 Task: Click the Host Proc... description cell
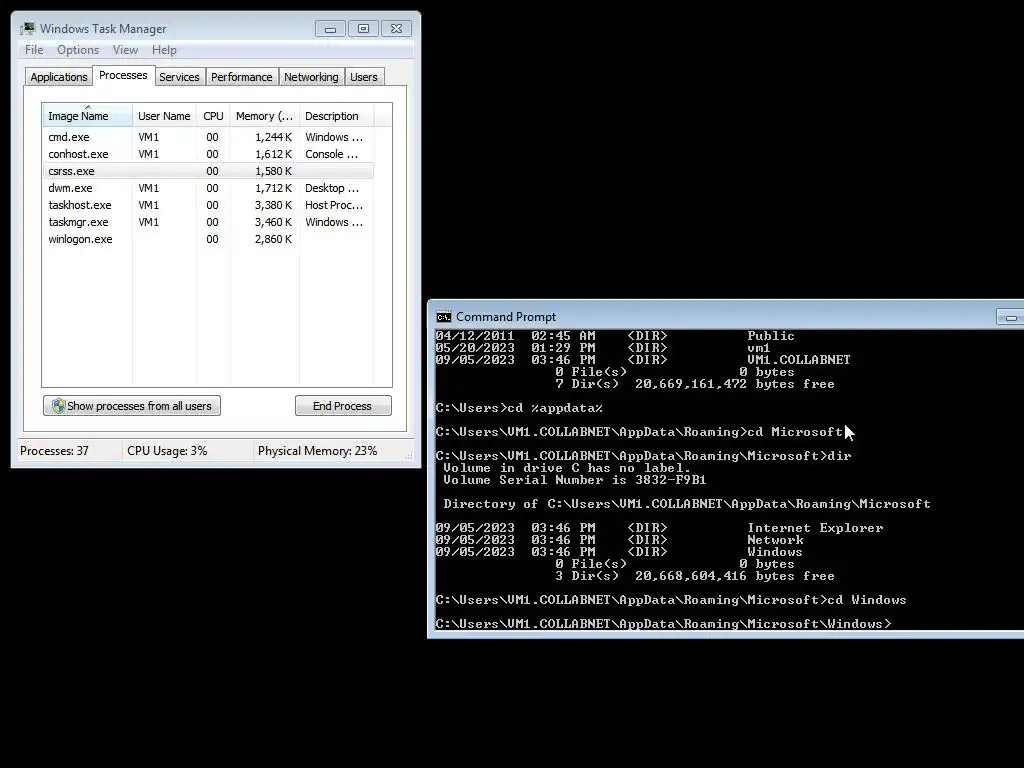pos(334,205)
